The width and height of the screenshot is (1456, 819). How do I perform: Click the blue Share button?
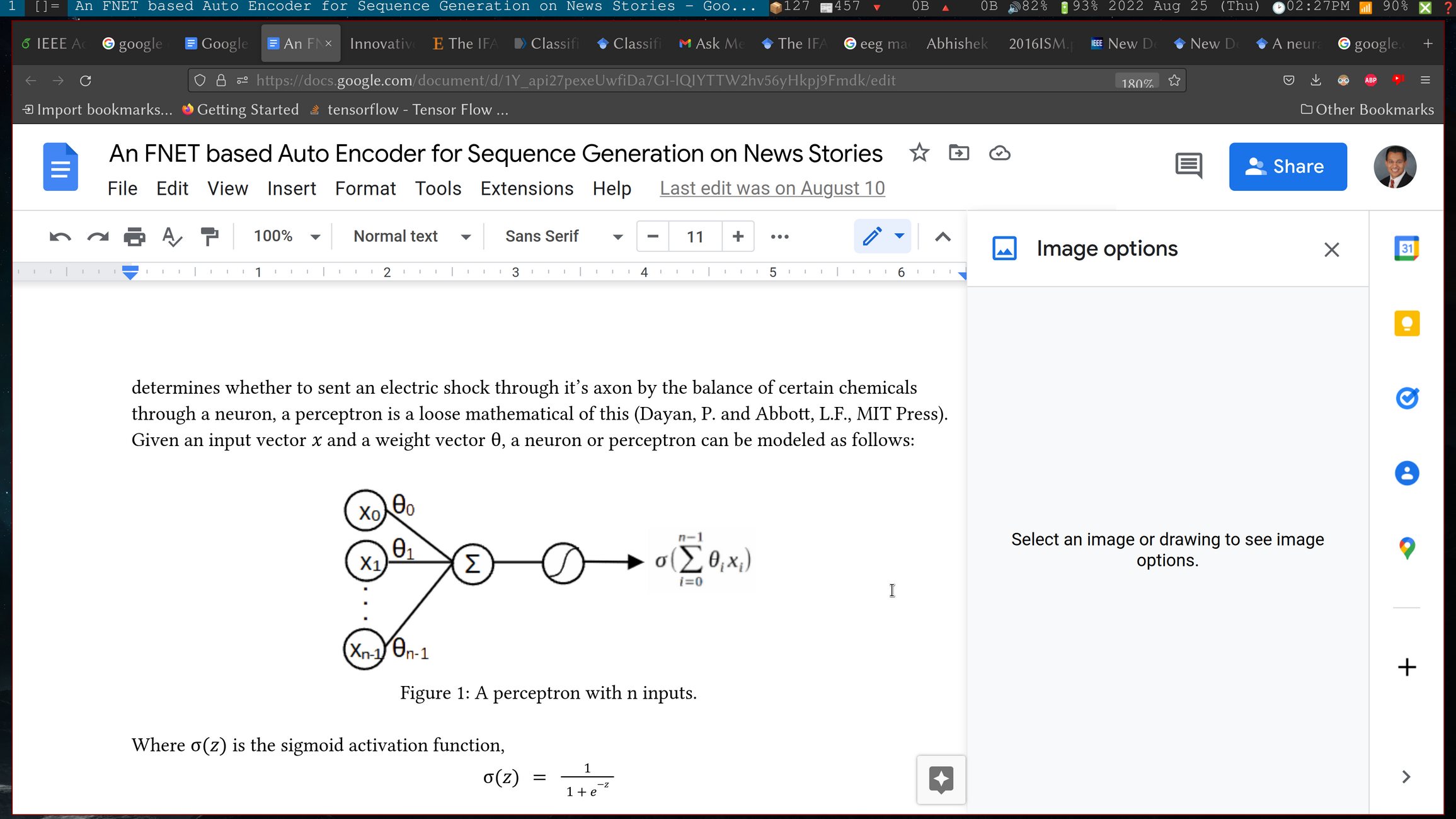(x=1287, y=166)
